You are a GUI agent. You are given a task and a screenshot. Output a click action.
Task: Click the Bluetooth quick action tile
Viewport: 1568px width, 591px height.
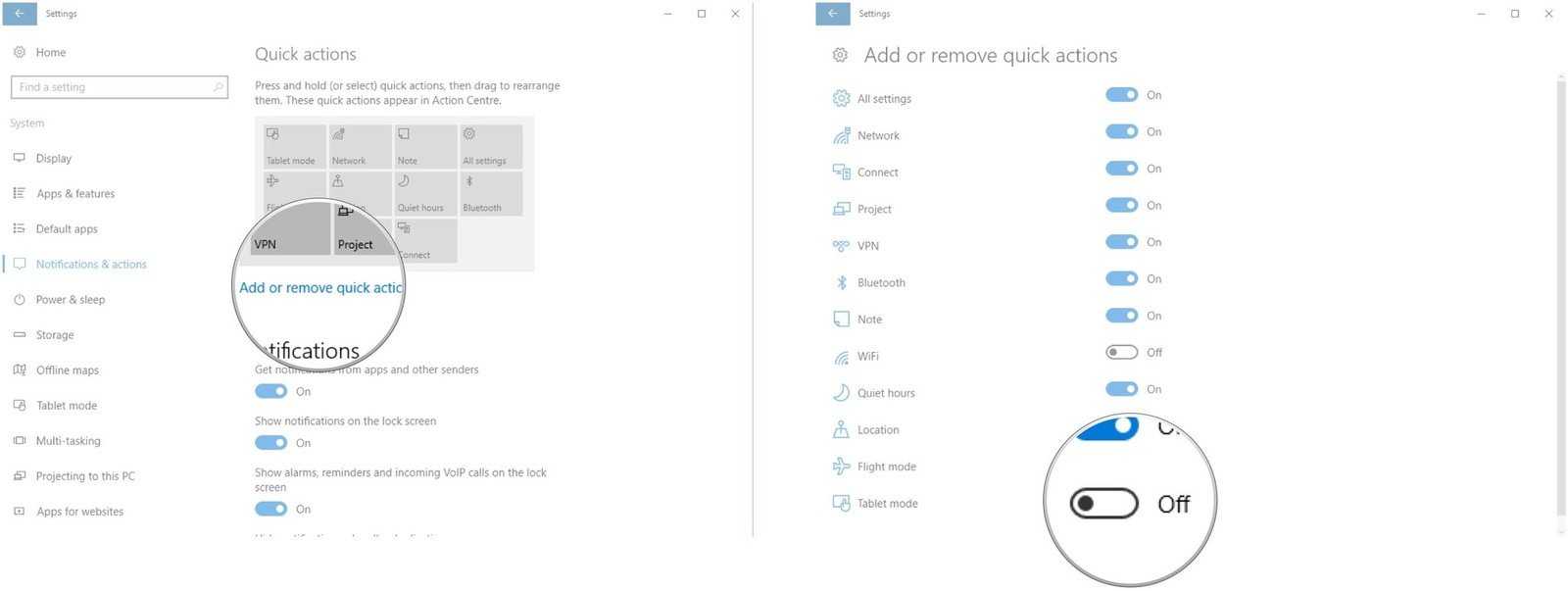[x=491, y=193]
